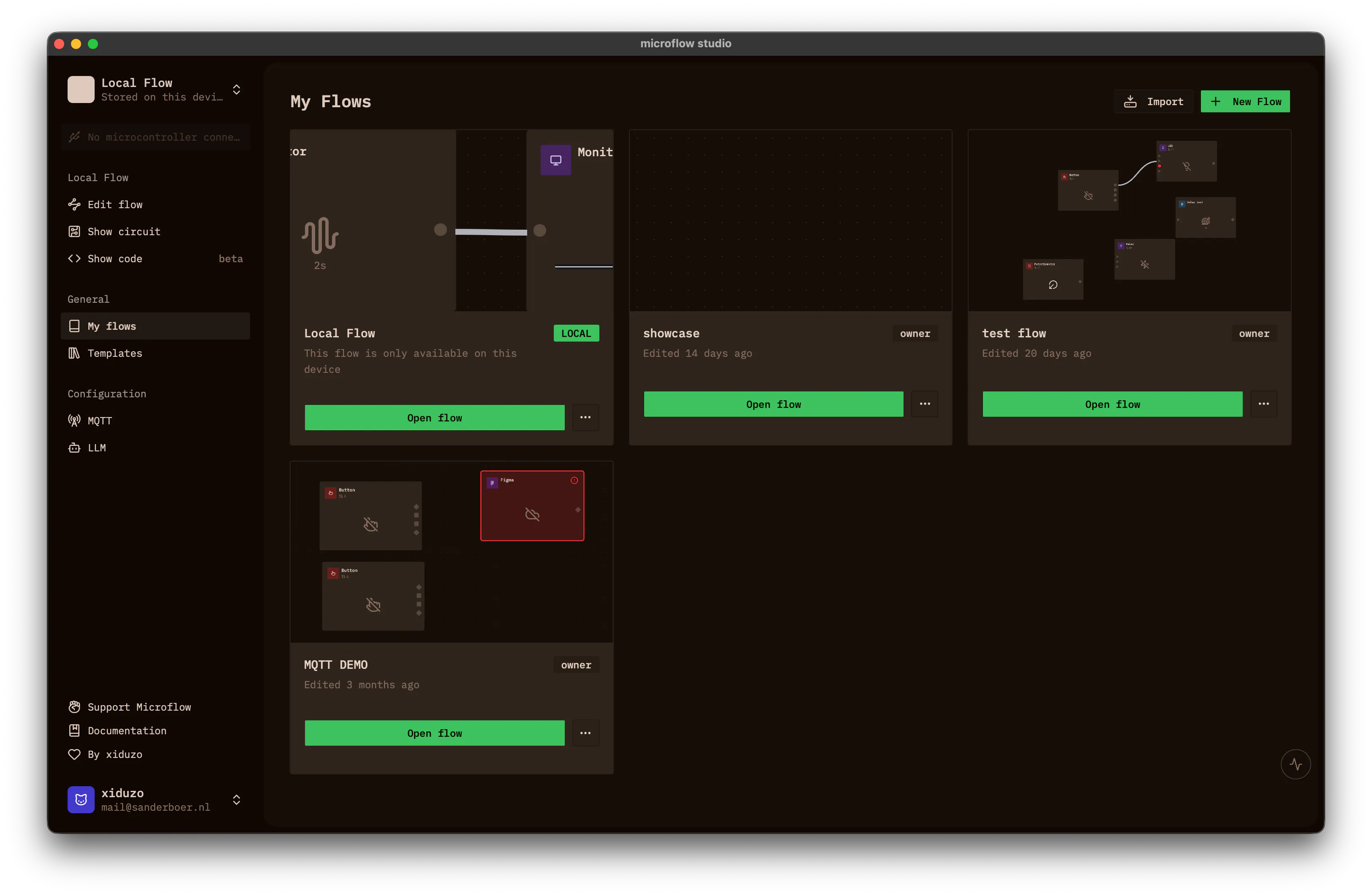
Task: Click the Edit flow icon in sidebar
Action: tap(74, 204)
